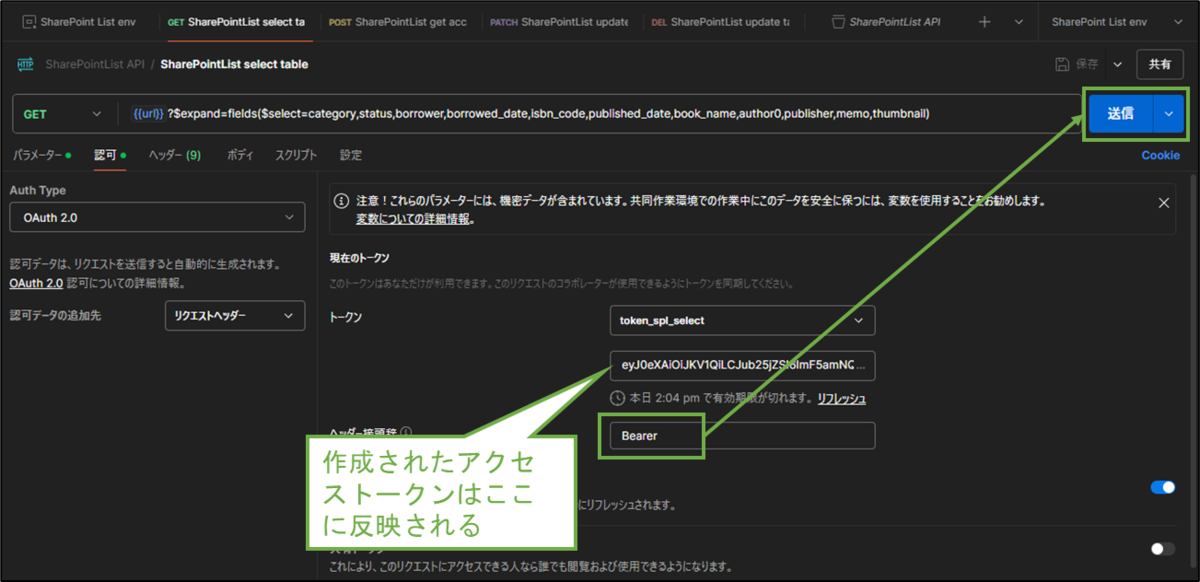Open the Auth Type OAuth 2.0 dropdown
1200x582 pixels.
157,217
